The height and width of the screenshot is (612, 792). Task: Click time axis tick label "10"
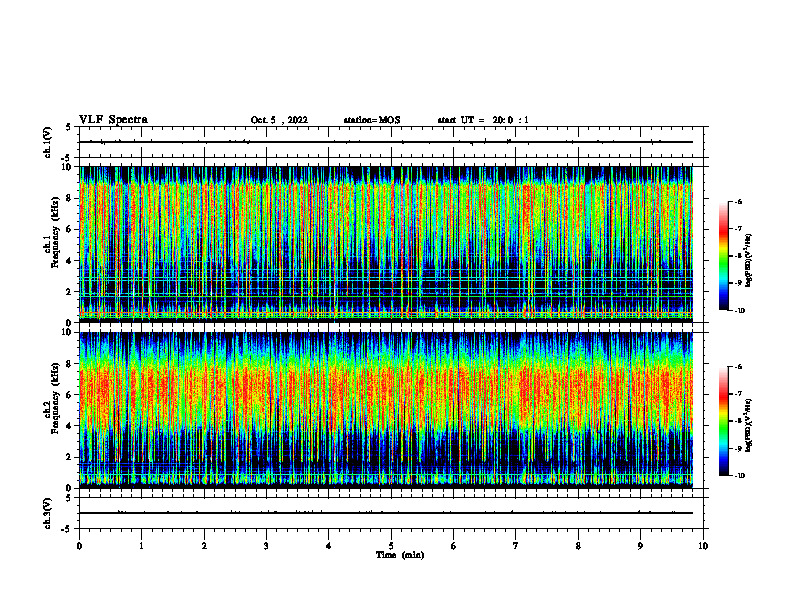703,546
